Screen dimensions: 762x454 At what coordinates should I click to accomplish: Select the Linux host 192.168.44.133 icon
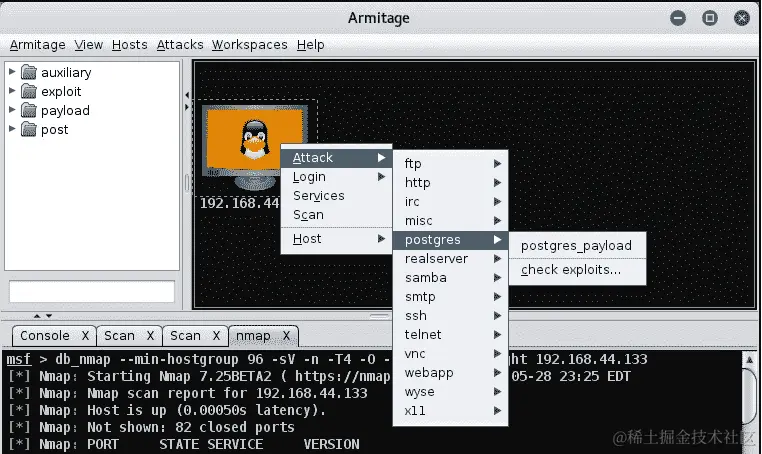click(x=254, y=148)
